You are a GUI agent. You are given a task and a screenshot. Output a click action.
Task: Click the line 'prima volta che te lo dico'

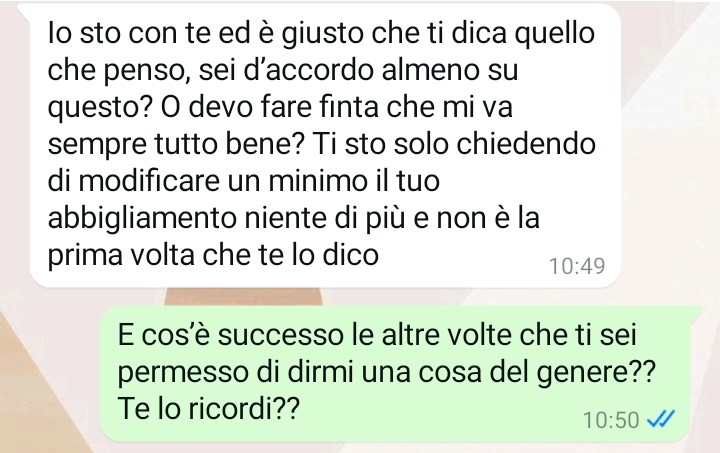[x=213, y=255]
